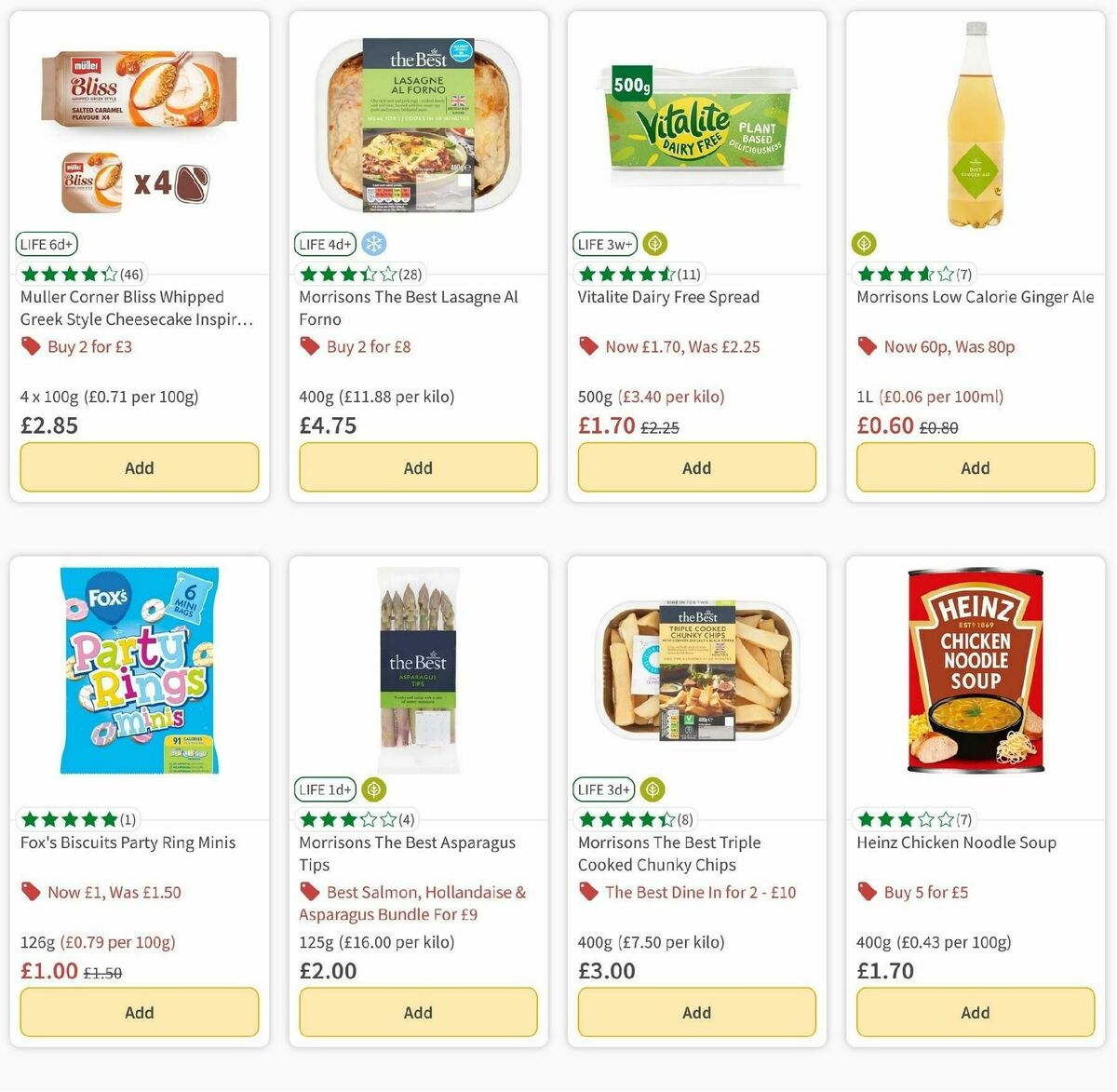The width and height of the screenshot is (1117, 1092).
Task: Click the snowflake frozen icon on Lasagne Al Forno
Action: click(x=371, y=243)
